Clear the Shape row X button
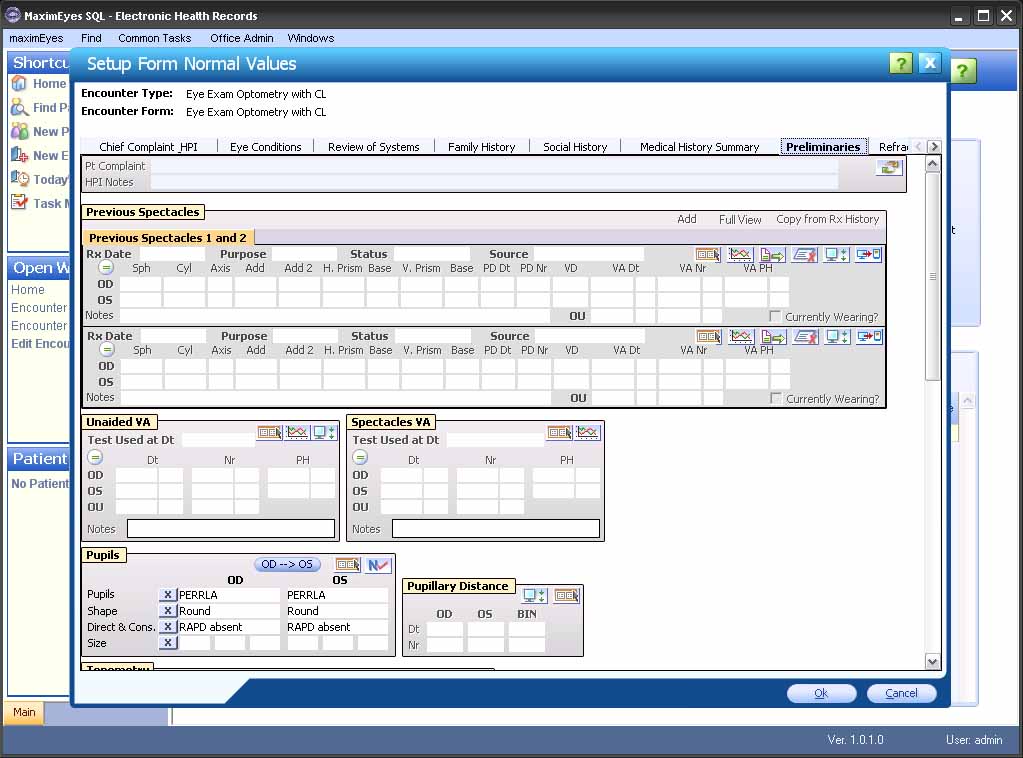This screenshot has width=1023, height=758. pos(168,611)
